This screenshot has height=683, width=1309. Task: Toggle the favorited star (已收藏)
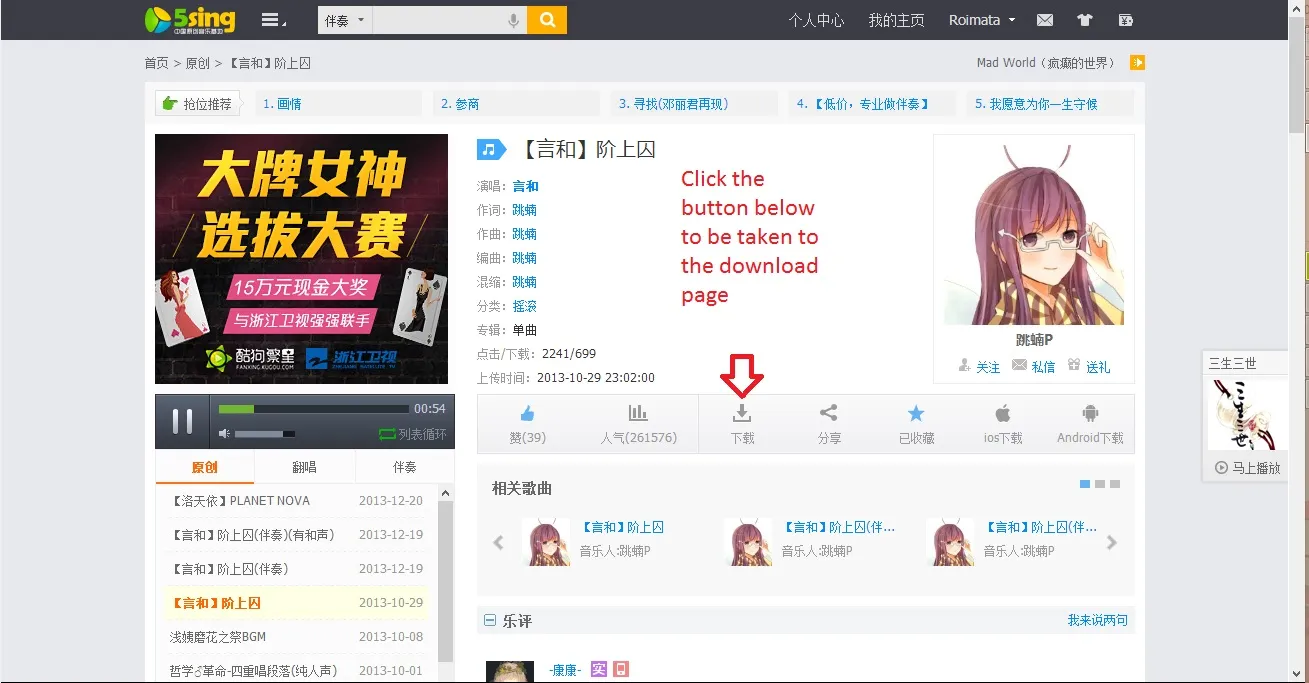pos(916,414)
